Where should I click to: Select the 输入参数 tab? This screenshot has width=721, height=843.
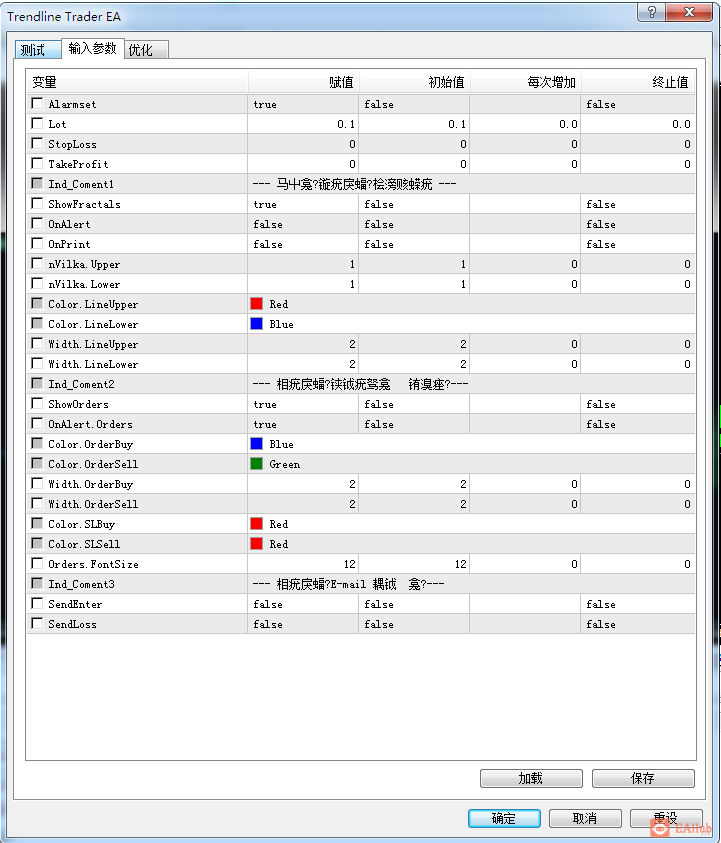[92, 48]
